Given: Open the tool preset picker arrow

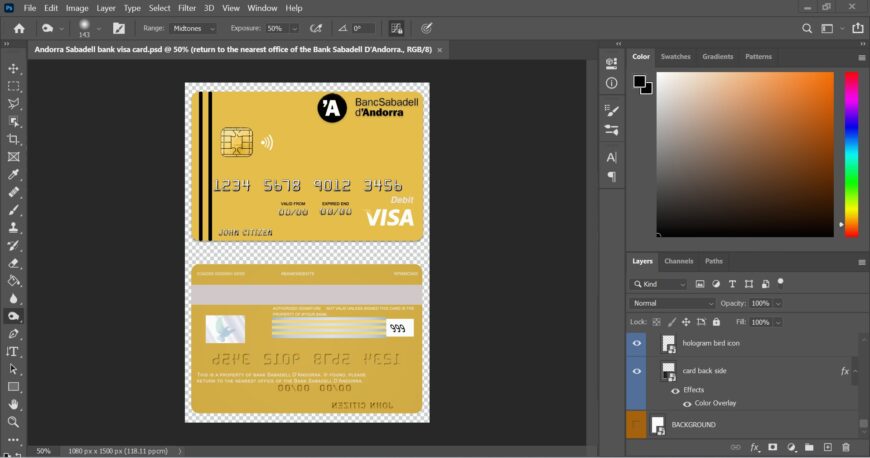Looking at the screenshot, I should [61, 28].
